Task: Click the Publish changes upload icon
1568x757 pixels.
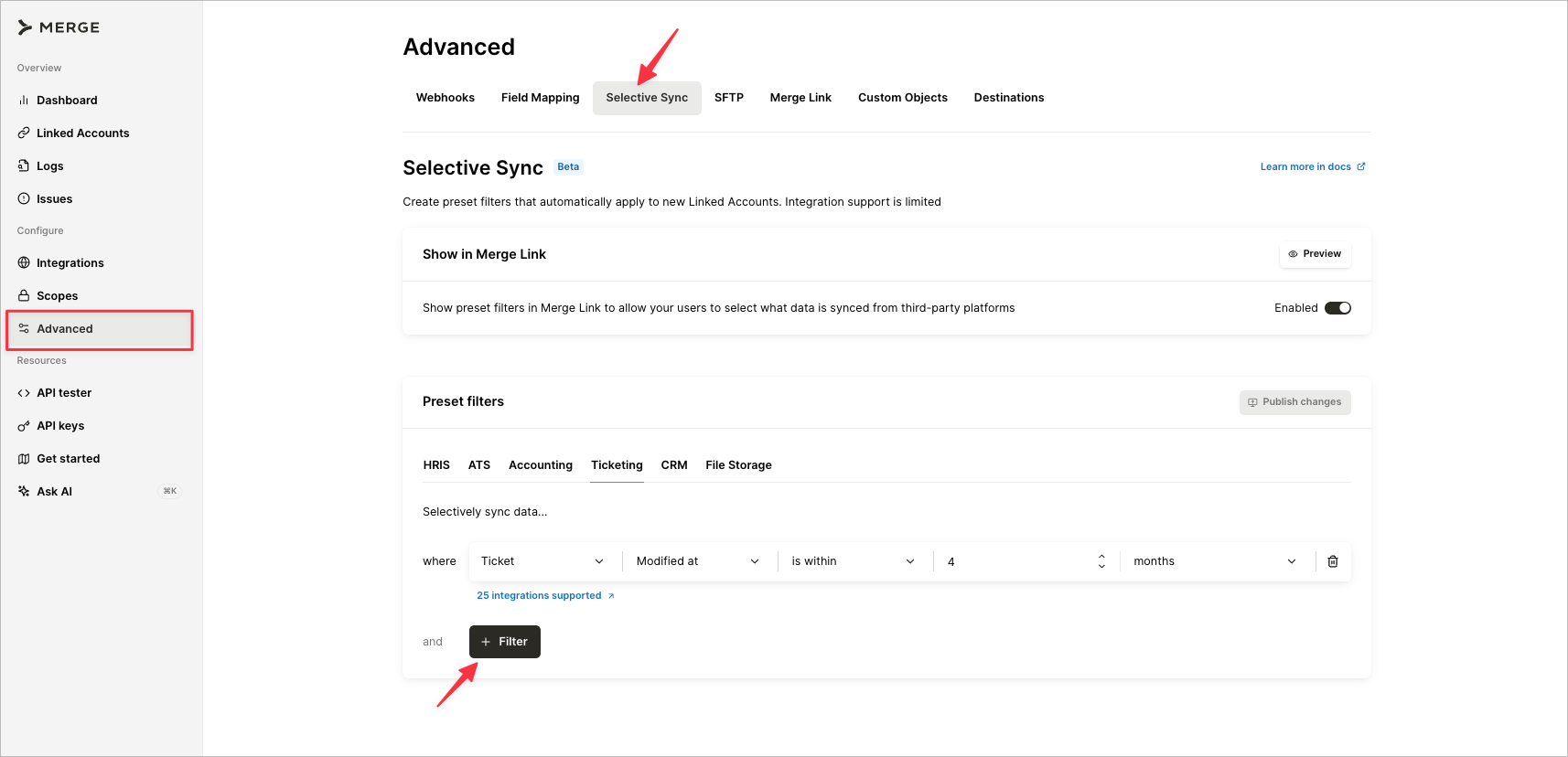Action: pyautogui.click(x=1252, y=402)
